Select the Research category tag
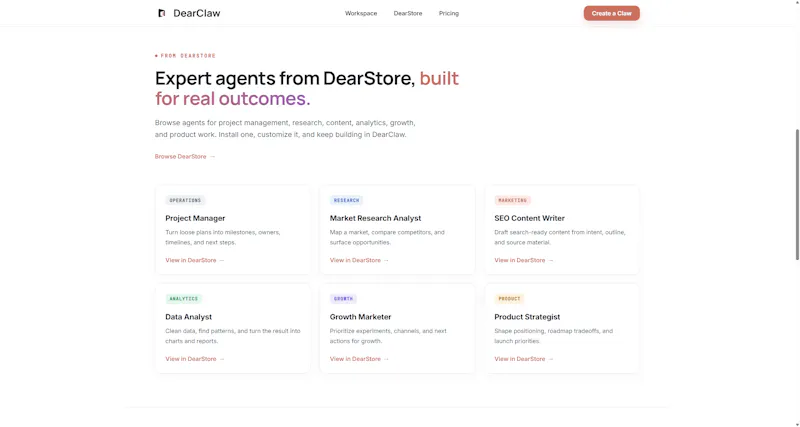 (346, 200)
